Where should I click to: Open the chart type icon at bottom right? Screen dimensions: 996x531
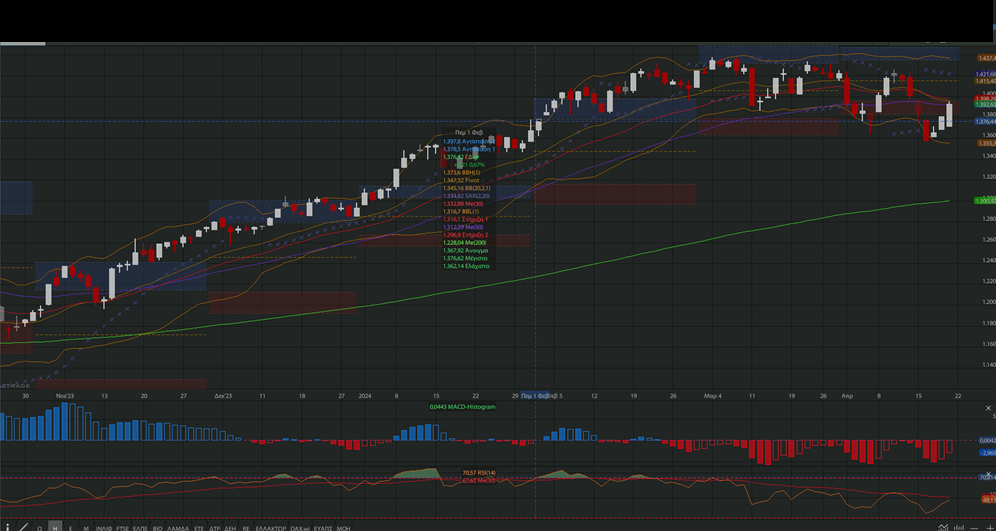[943, 527]
